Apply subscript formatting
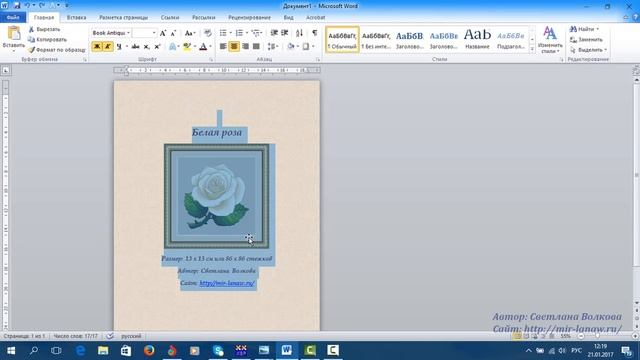 147,47
